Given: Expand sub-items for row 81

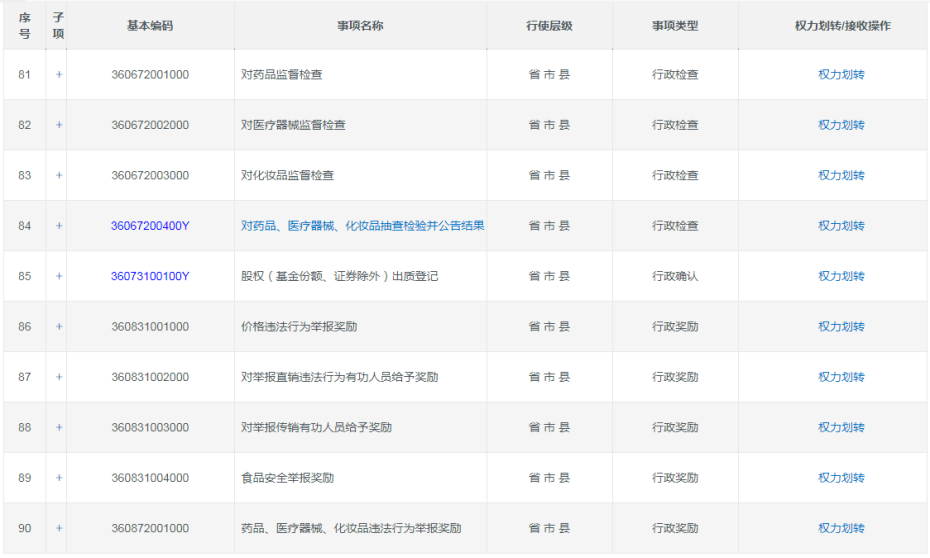Looking at the screenshot, I should 59,75.
